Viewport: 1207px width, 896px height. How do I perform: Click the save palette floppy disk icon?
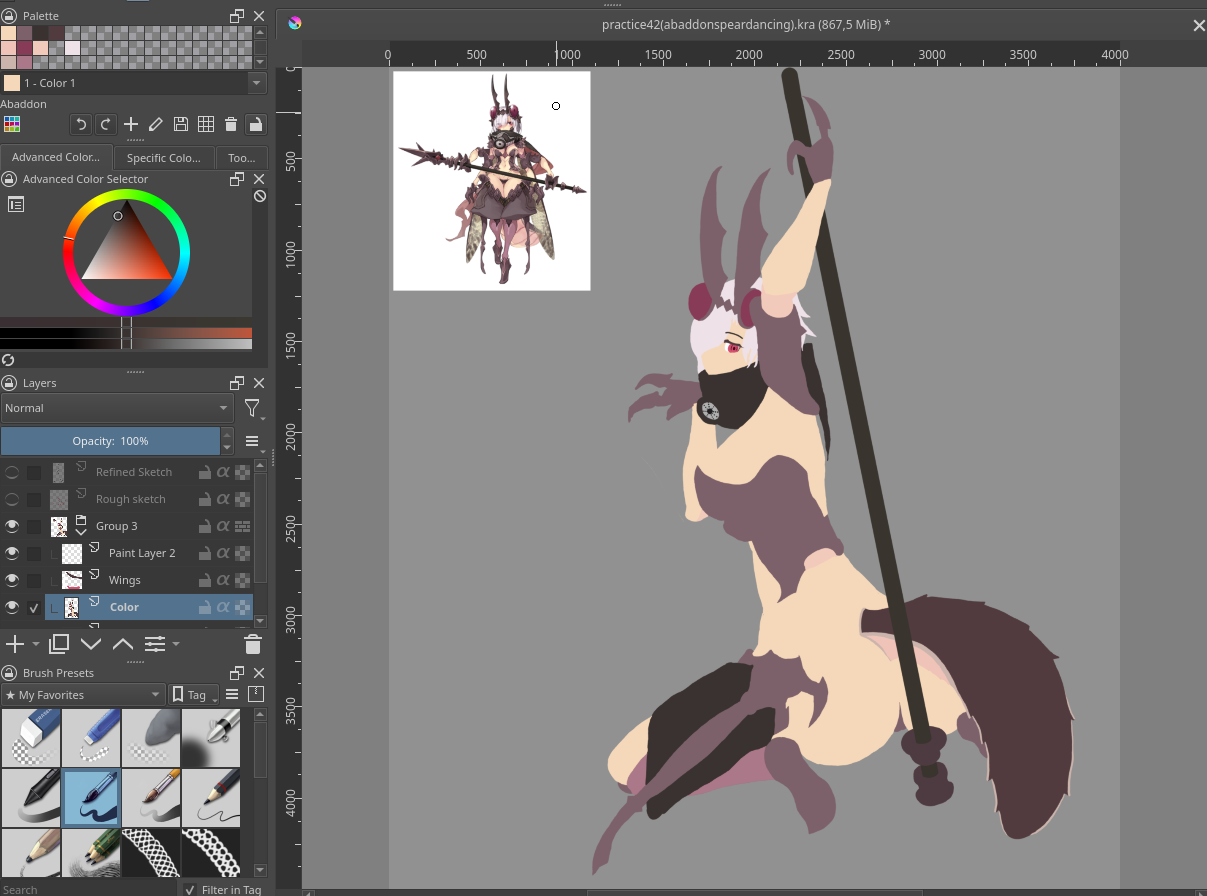(181, 125)
